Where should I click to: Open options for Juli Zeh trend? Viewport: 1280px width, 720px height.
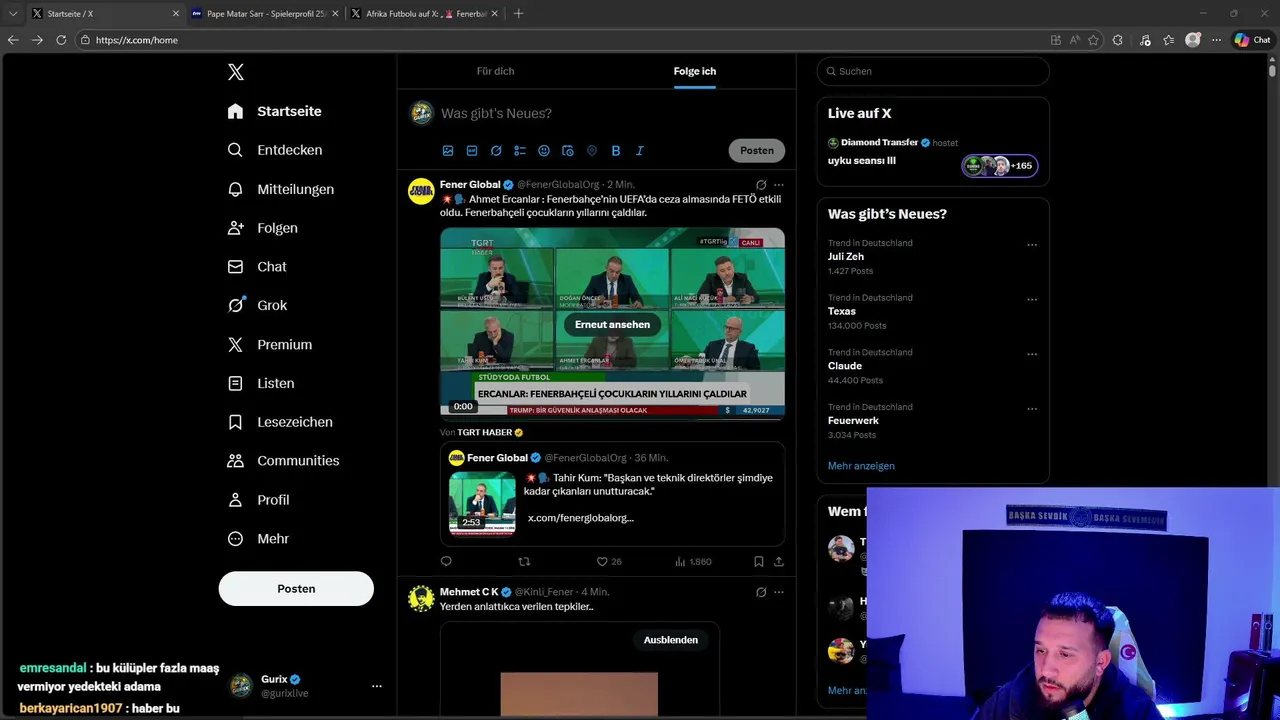1032,245
